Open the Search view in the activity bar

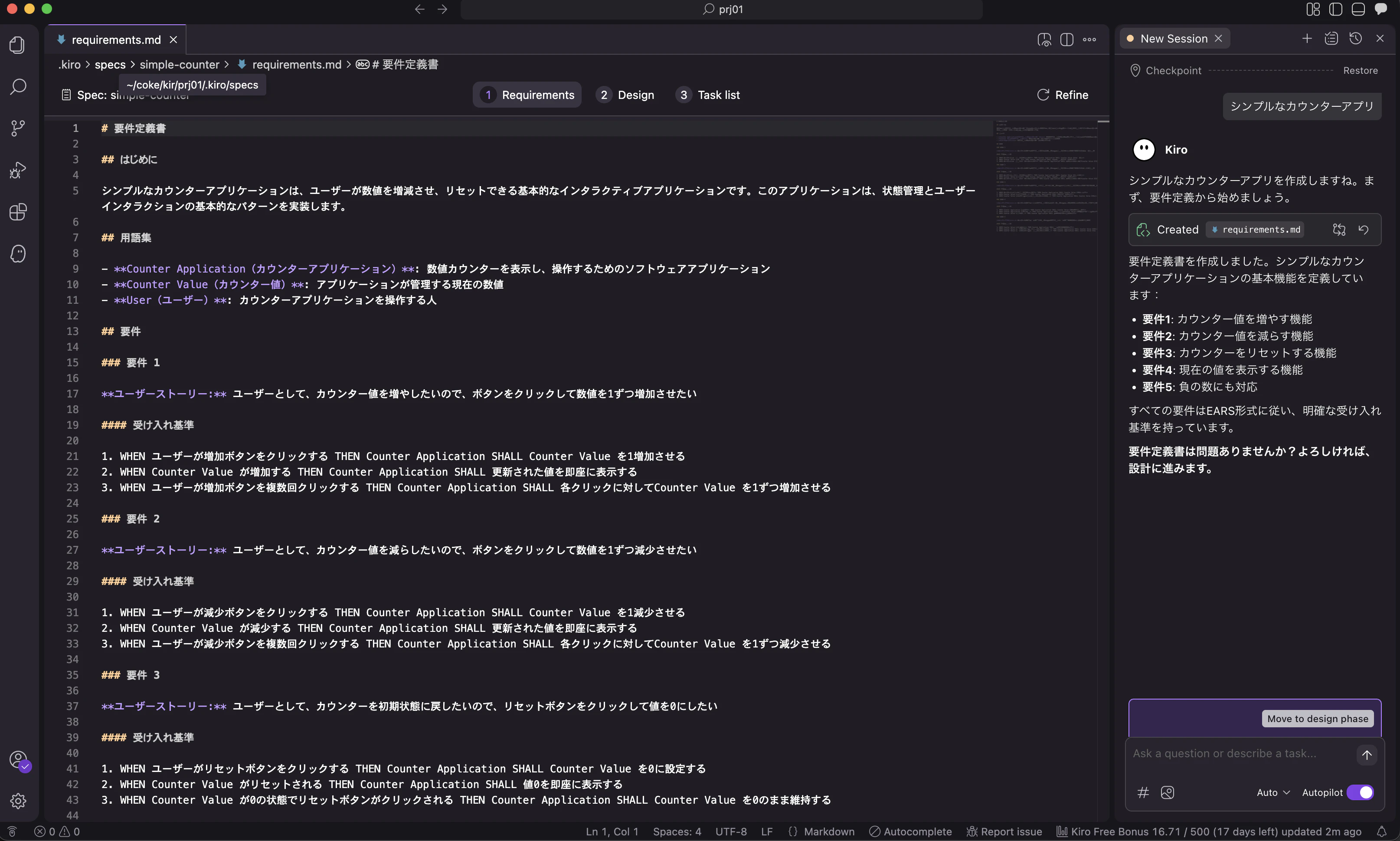(x=17, y=87)
